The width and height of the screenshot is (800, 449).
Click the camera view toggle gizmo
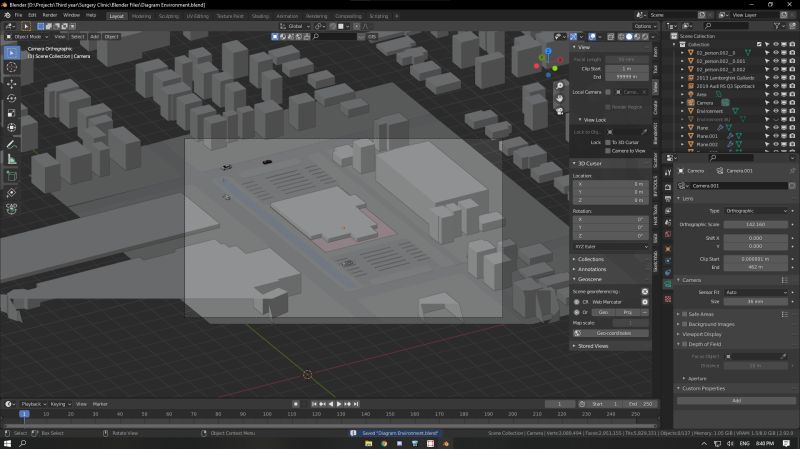(x=560, y=111)
